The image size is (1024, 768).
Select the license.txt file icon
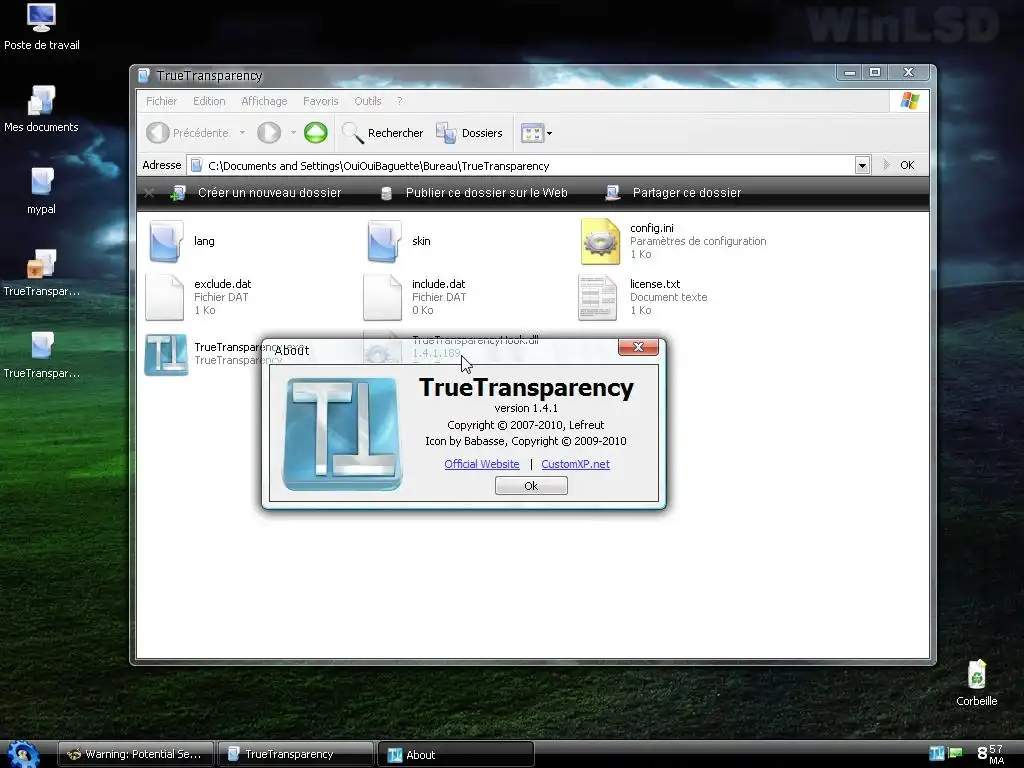[x=598, y=297]
